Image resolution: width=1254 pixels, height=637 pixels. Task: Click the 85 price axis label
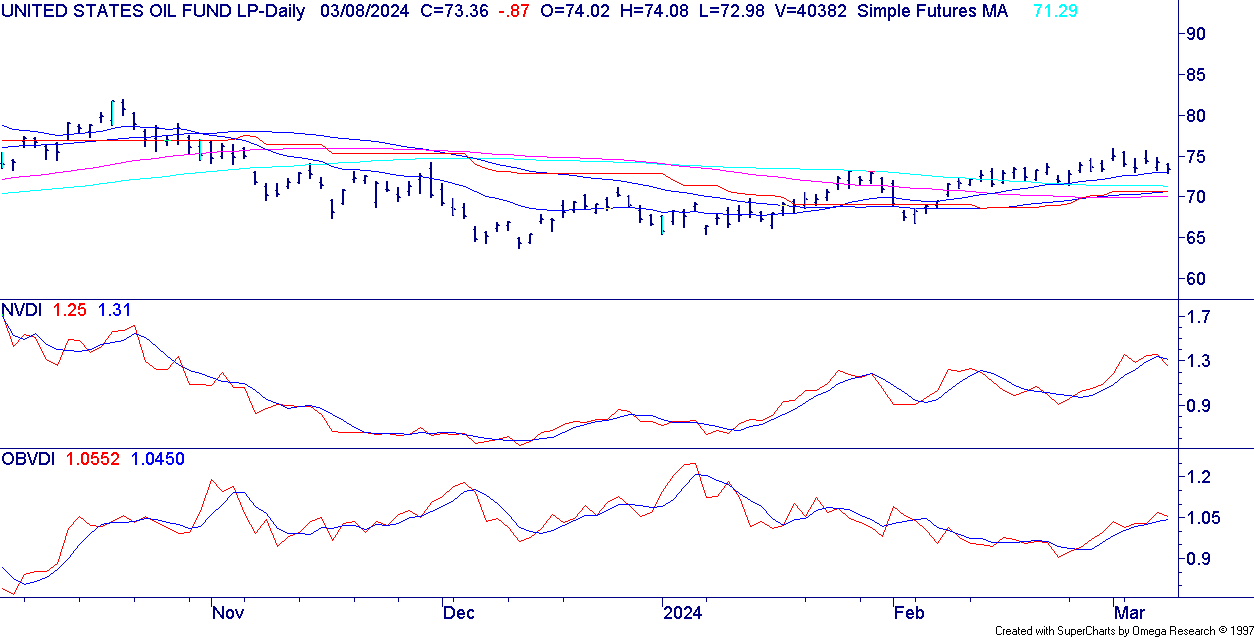[x=1196, y=74]
